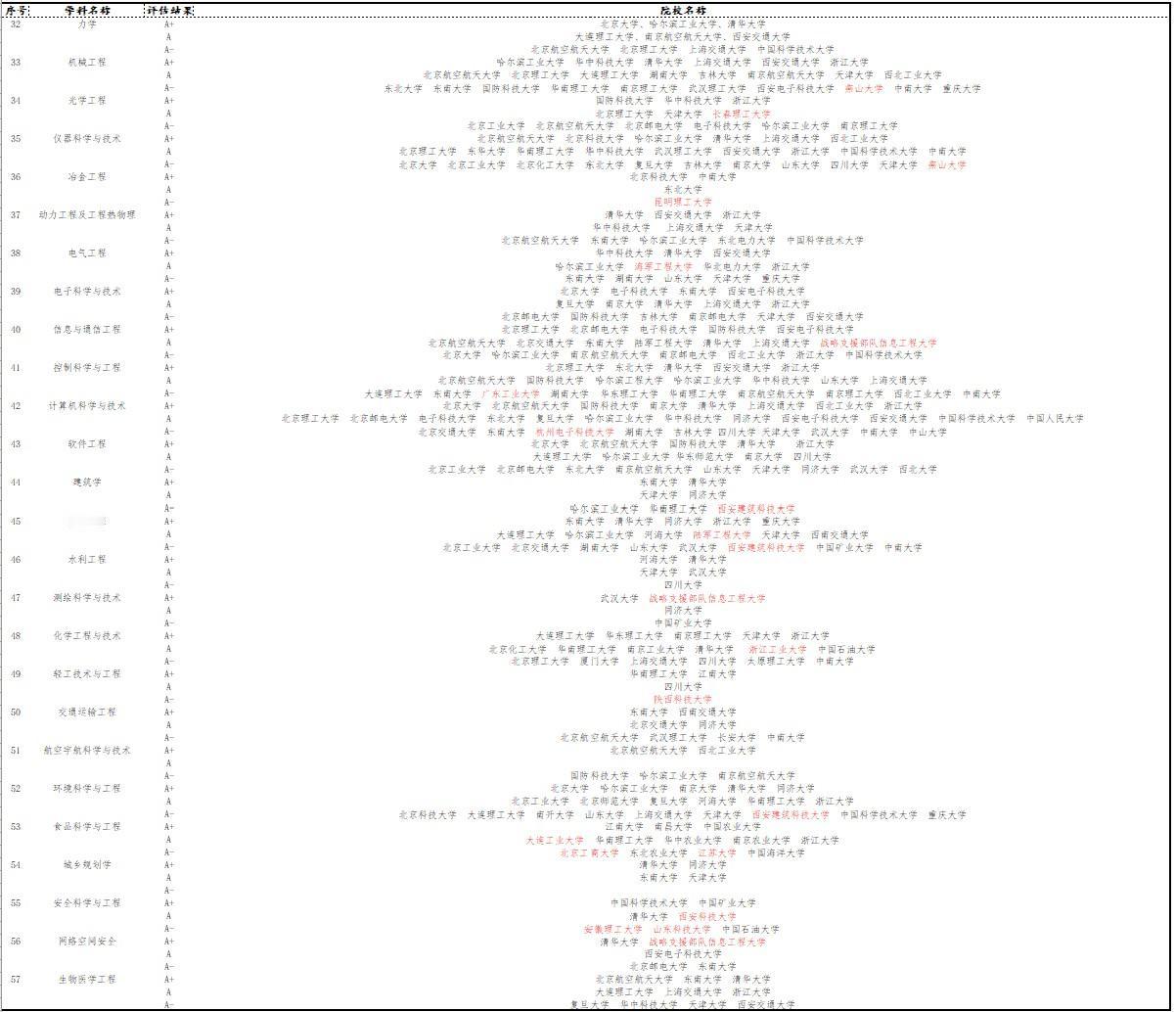This screenshot has width=1176, height=1012.
Task: Click the red text '海军工程大学'
Action: 663,266
